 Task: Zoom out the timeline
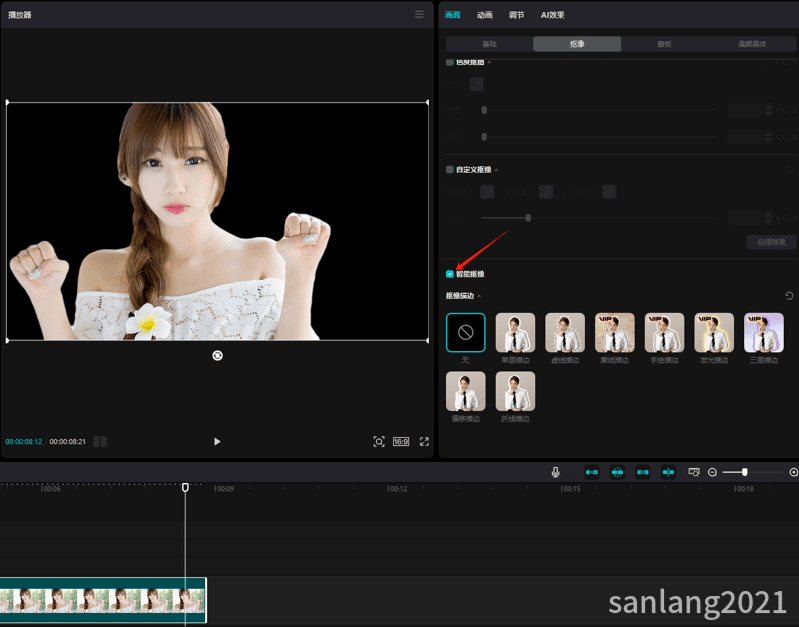(712, 472)
